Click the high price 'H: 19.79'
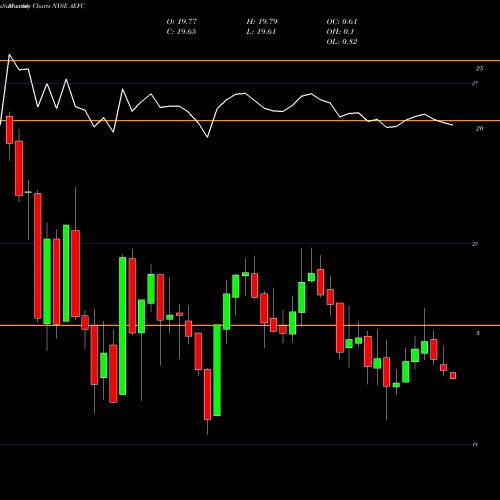The image size is (500, 500). (262, 22)
